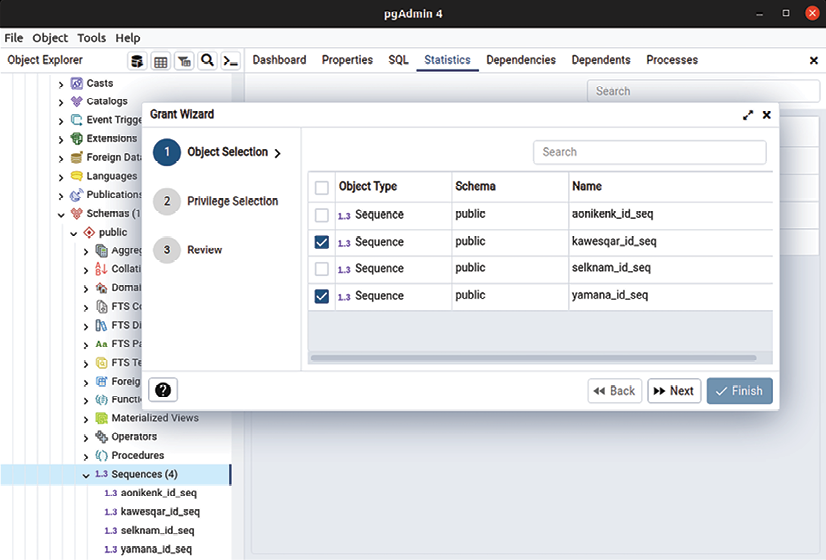The width and height of the screenshot is (826, 560).
Task: Switch to the Dashboard tab
Action: point(279,60)
